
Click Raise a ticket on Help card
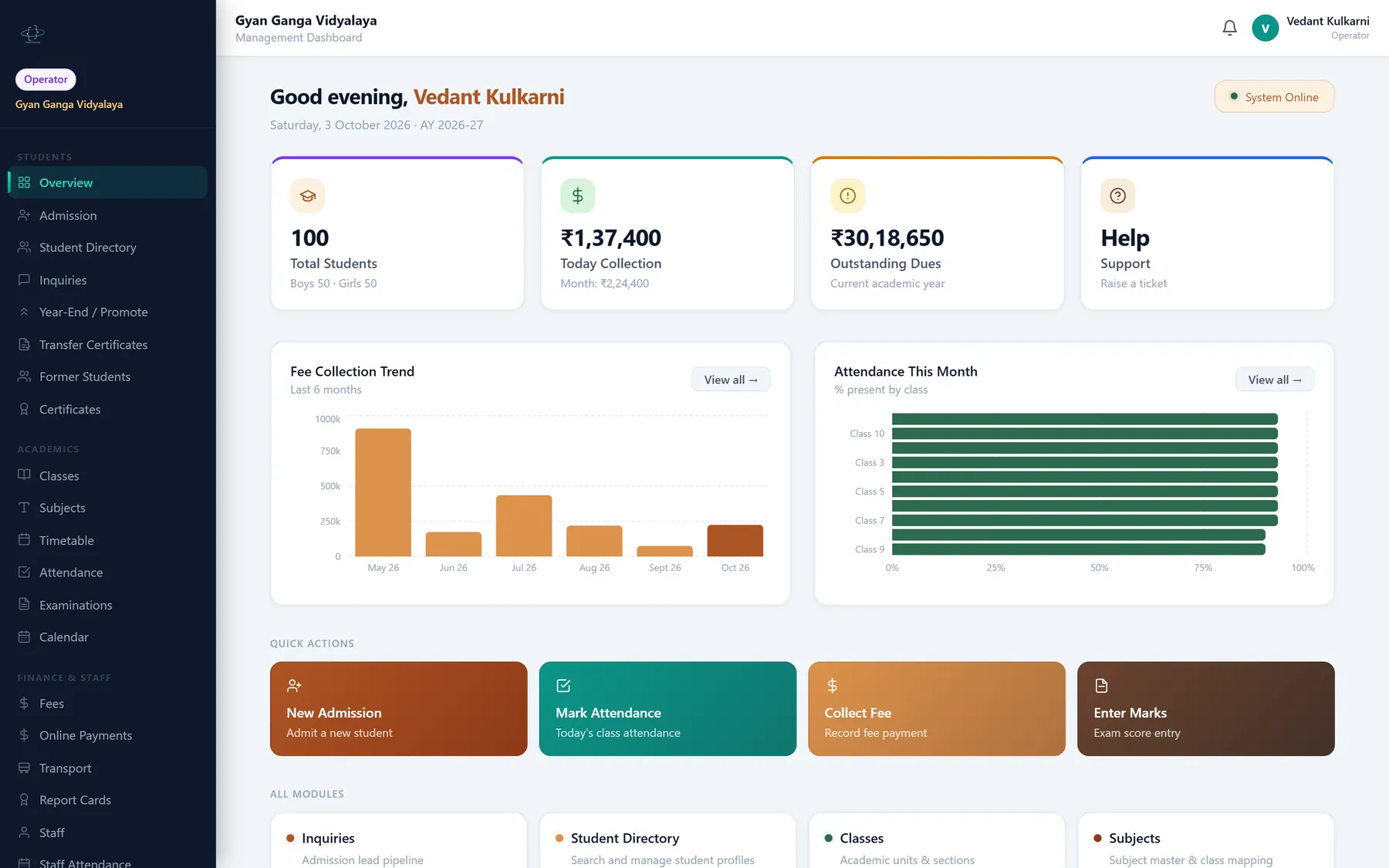[1134, 284]
